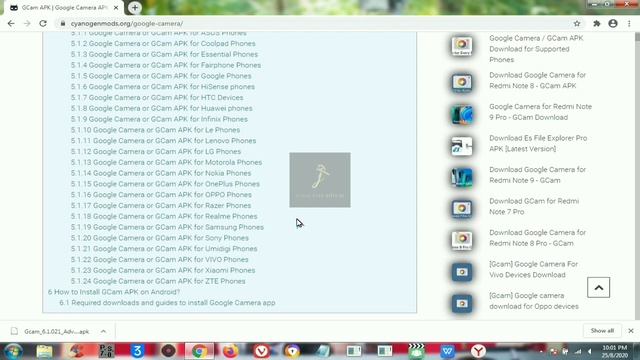Open the Chrome profile account icon

tap(613, 24)
